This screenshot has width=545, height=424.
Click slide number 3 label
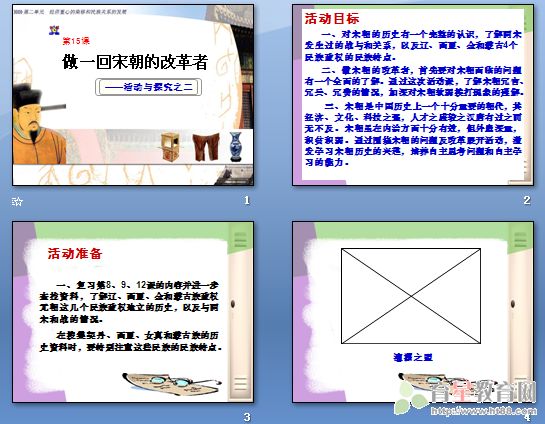coord(247,417)
